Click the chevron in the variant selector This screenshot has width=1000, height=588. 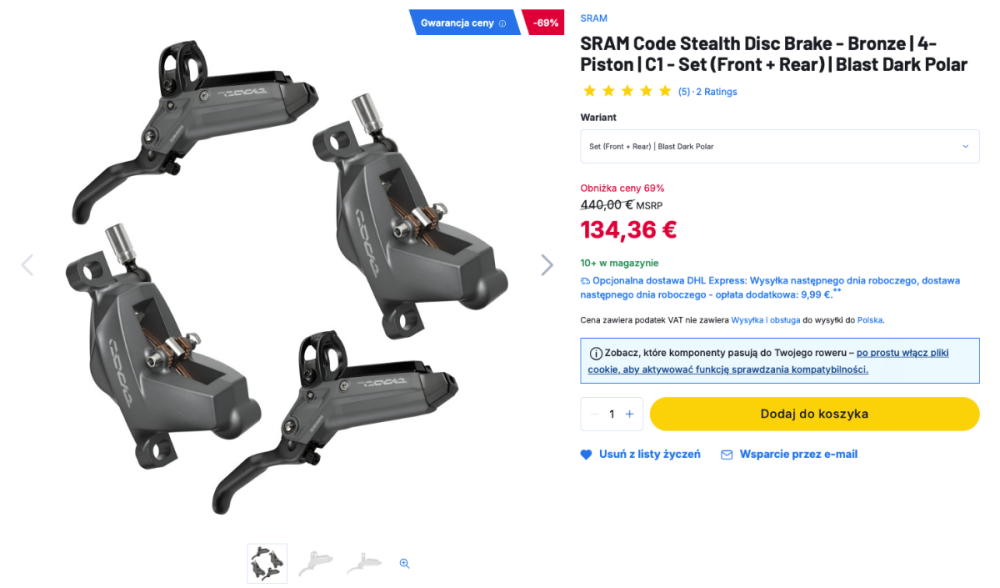pyautogui.click(x=966, y=146)
